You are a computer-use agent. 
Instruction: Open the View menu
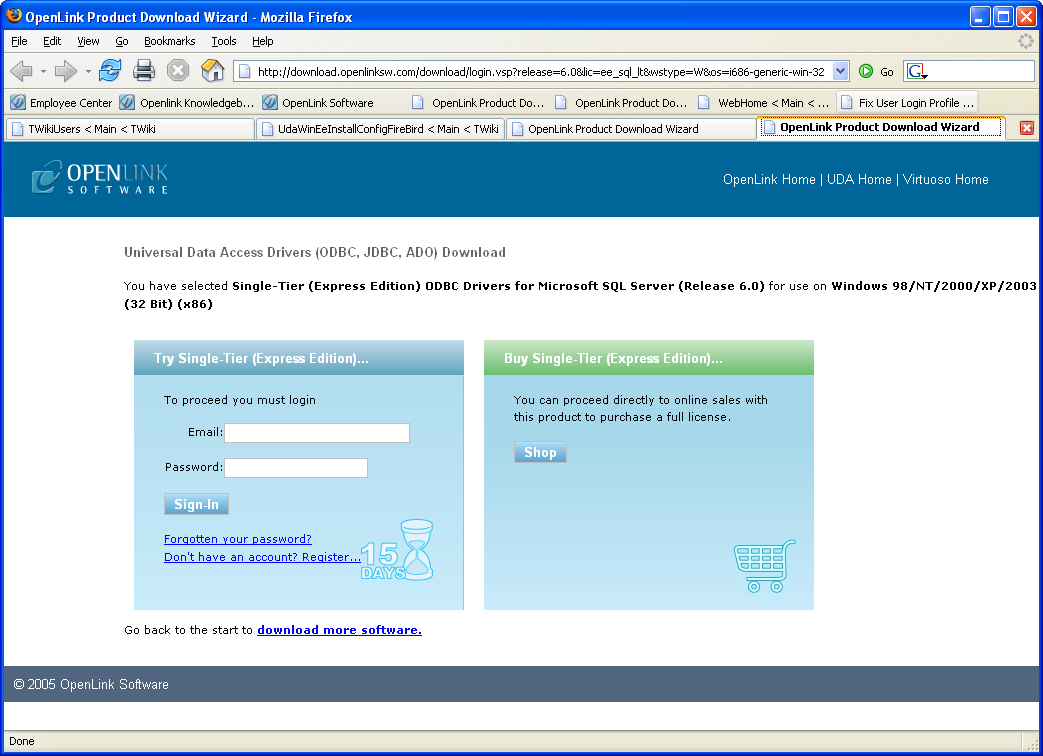[x=88, y=41]
